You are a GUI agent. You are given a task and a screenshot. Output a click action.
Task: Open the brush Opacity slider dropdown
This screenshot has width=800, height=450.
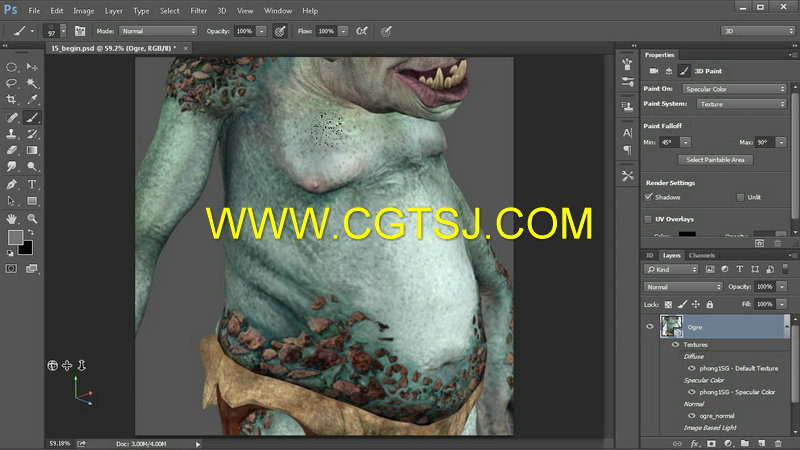tap(262, 31)
